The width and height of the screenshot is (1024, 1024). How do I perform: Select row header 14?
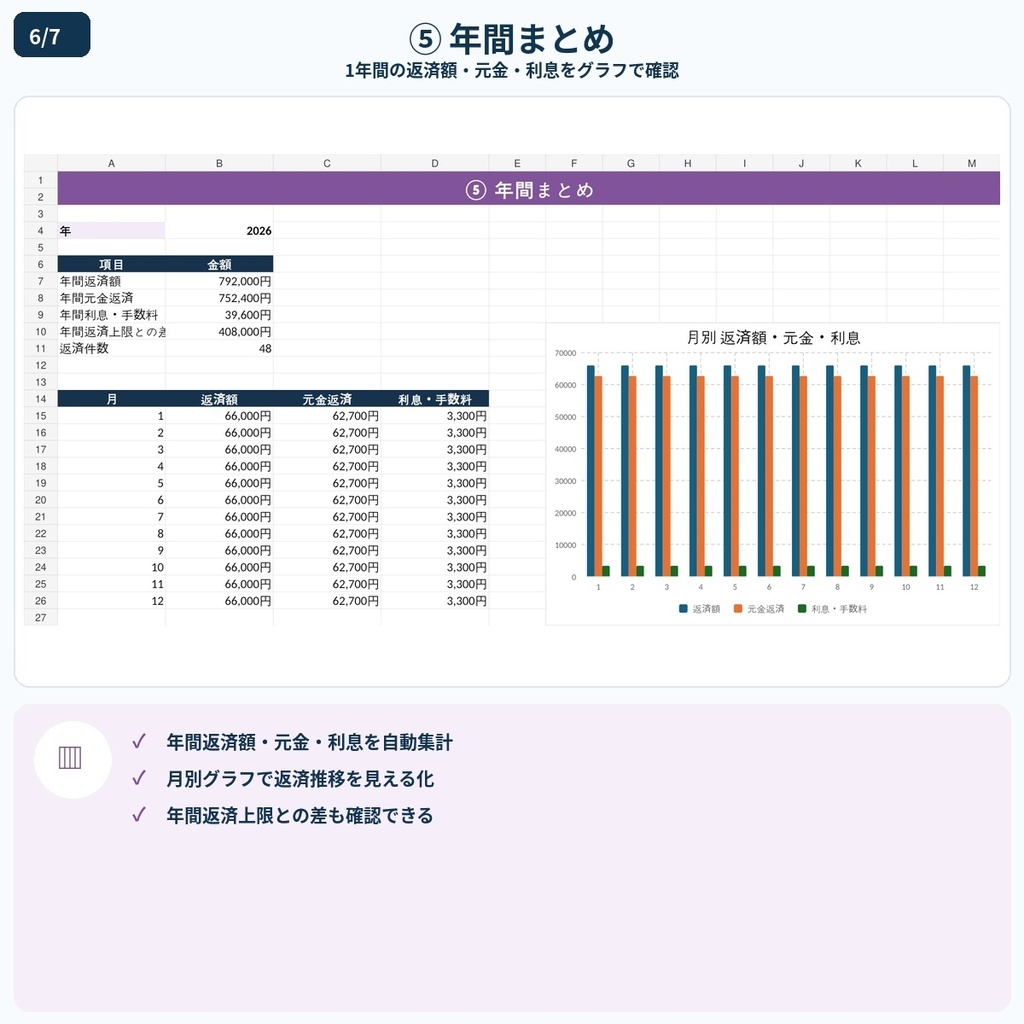tap(40, 399)
